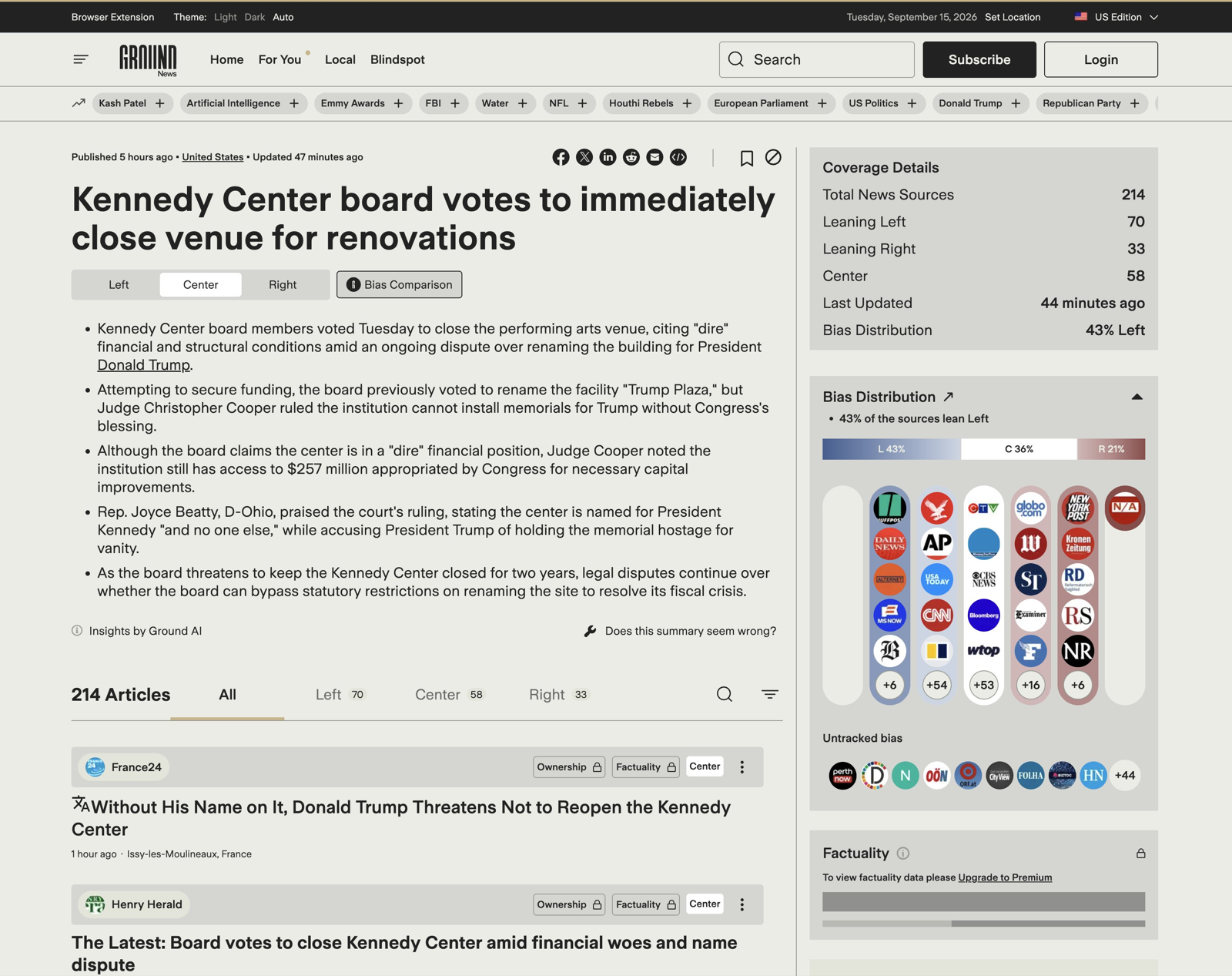Select the Auto theme
Viewport: 1232px width, 976px height.
click(x=283, y=17)
